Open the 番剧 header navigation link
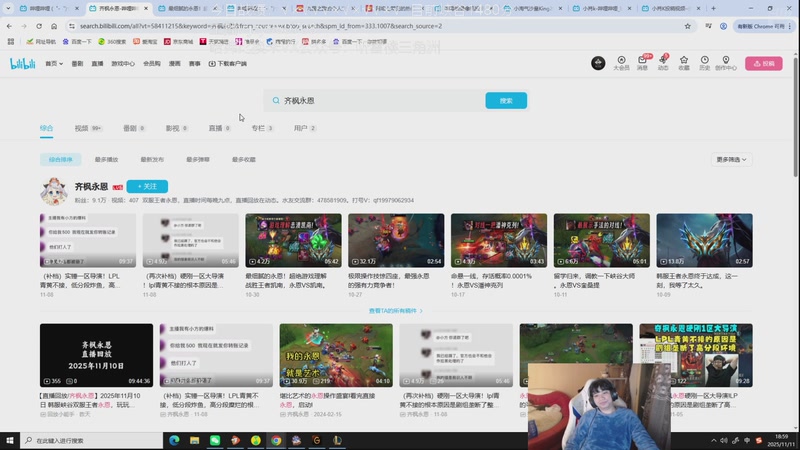The height and width of the screenshot is (450, 800). [x=77, y=64]
